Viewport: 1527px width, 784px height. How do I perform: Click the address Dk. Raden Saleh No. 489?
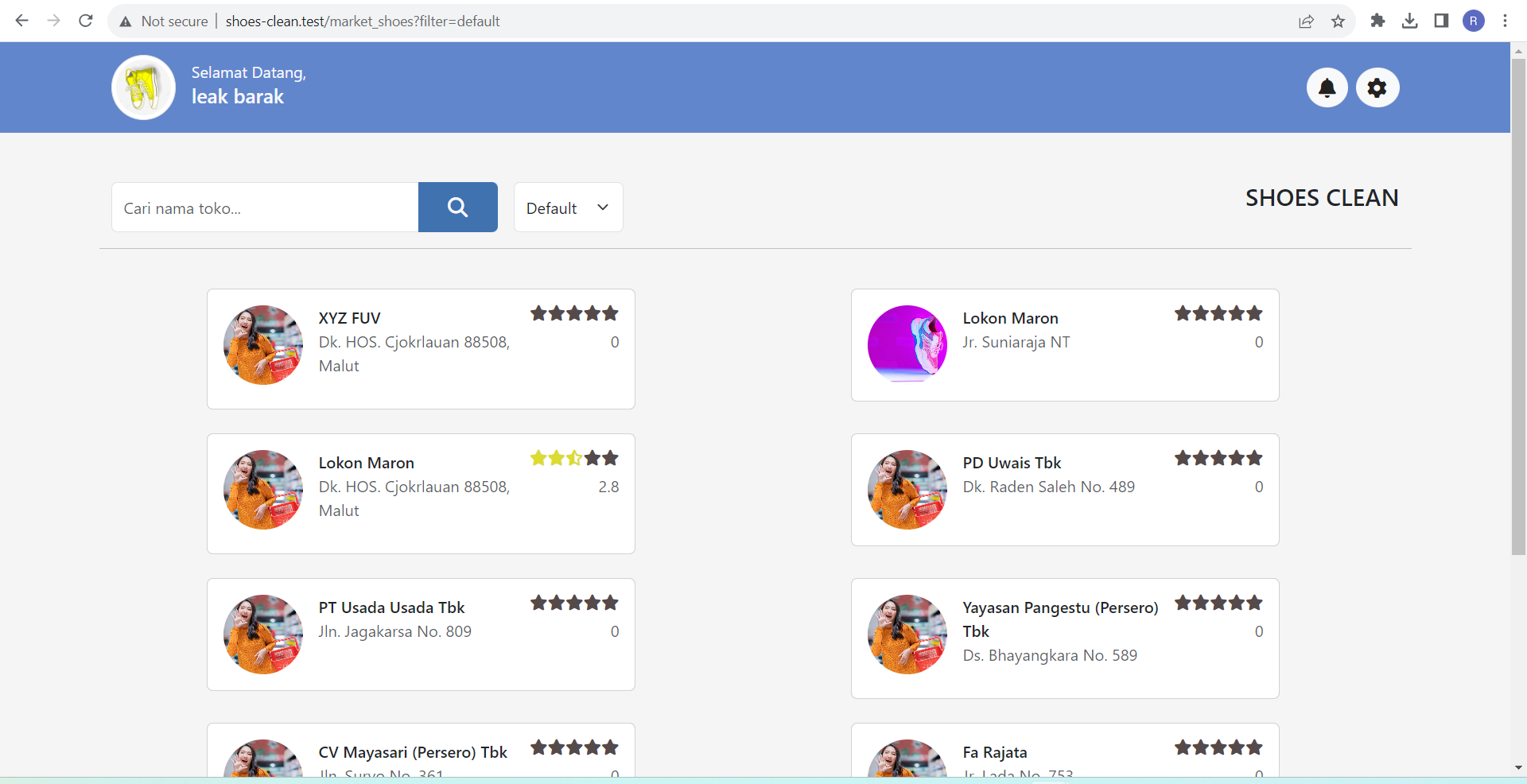point(1049,487)
